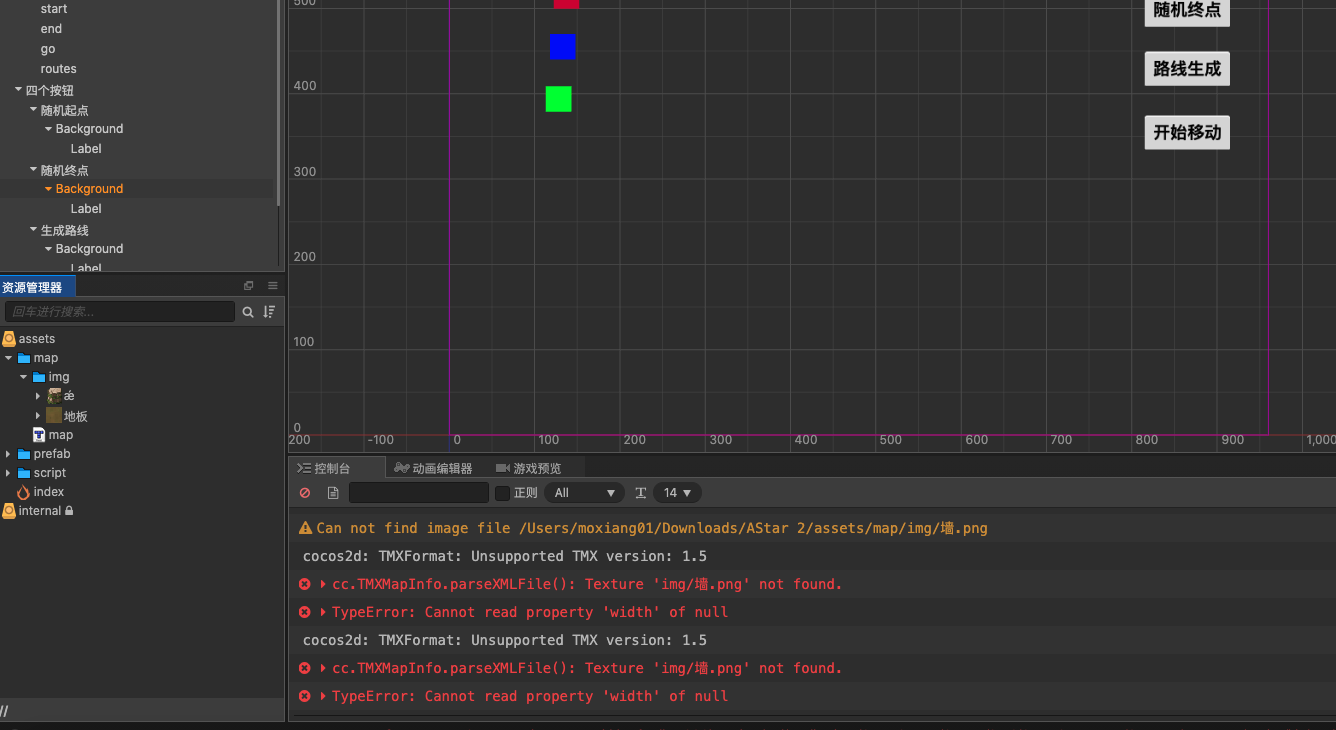
Task: Switch to the 游戏预览 tab
Action: [529, 468]
